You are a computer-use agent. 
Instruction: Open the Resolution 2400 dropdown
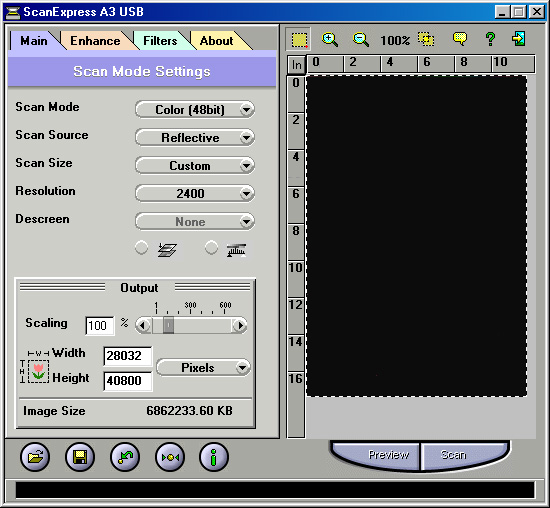[x=195, y=193]
